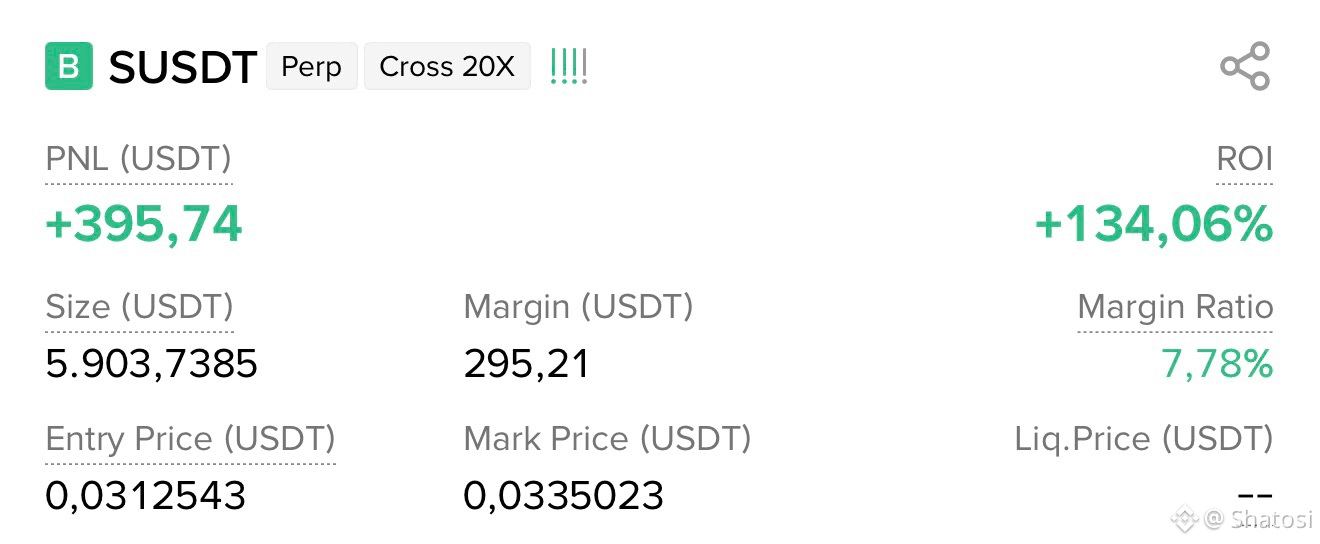Click the 295,21 margin amount

(x=527, y=365)
